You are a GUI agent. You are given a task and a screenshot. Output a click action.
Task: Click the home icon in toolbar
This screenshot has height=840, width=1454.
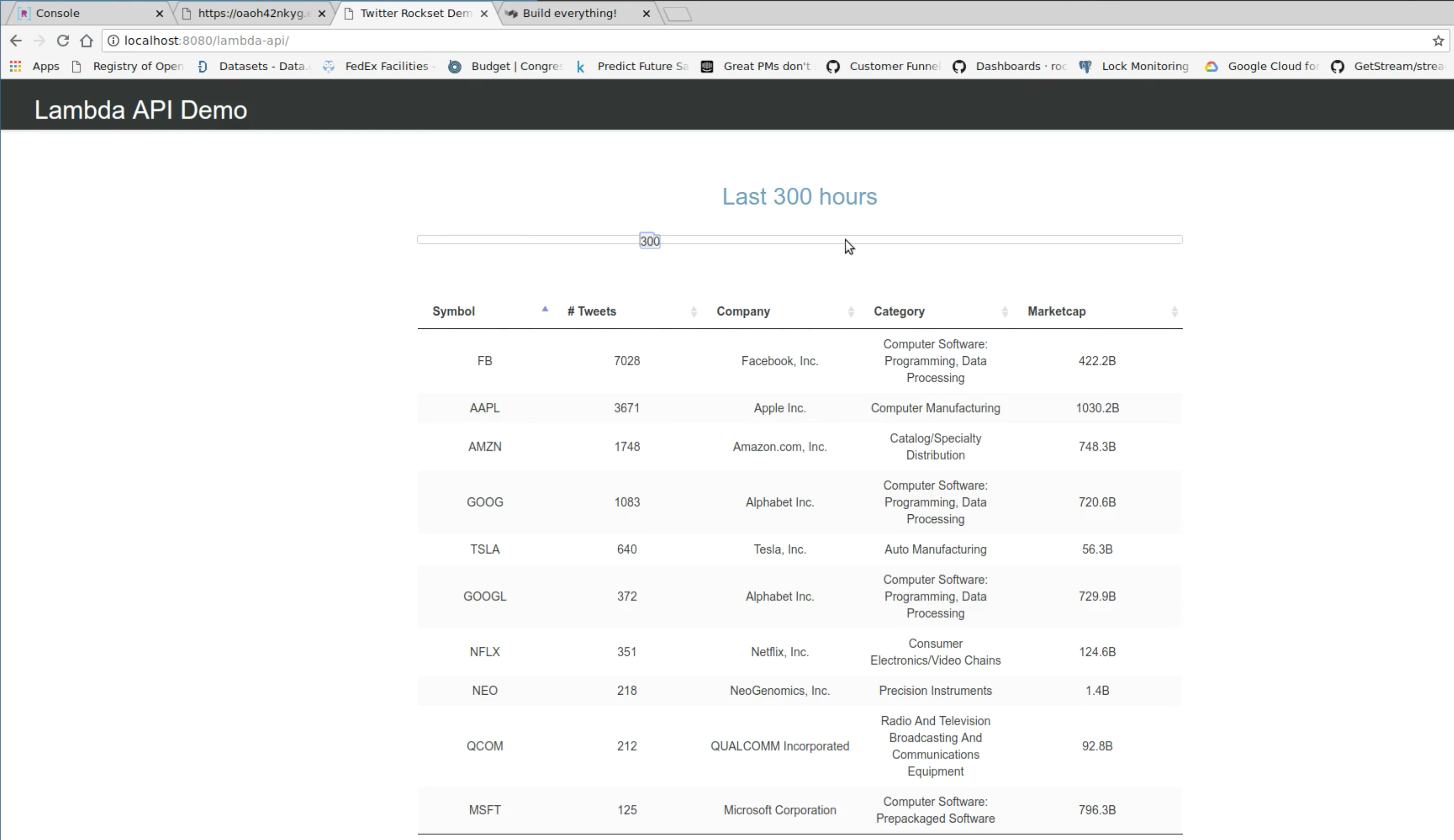point(87,41)
